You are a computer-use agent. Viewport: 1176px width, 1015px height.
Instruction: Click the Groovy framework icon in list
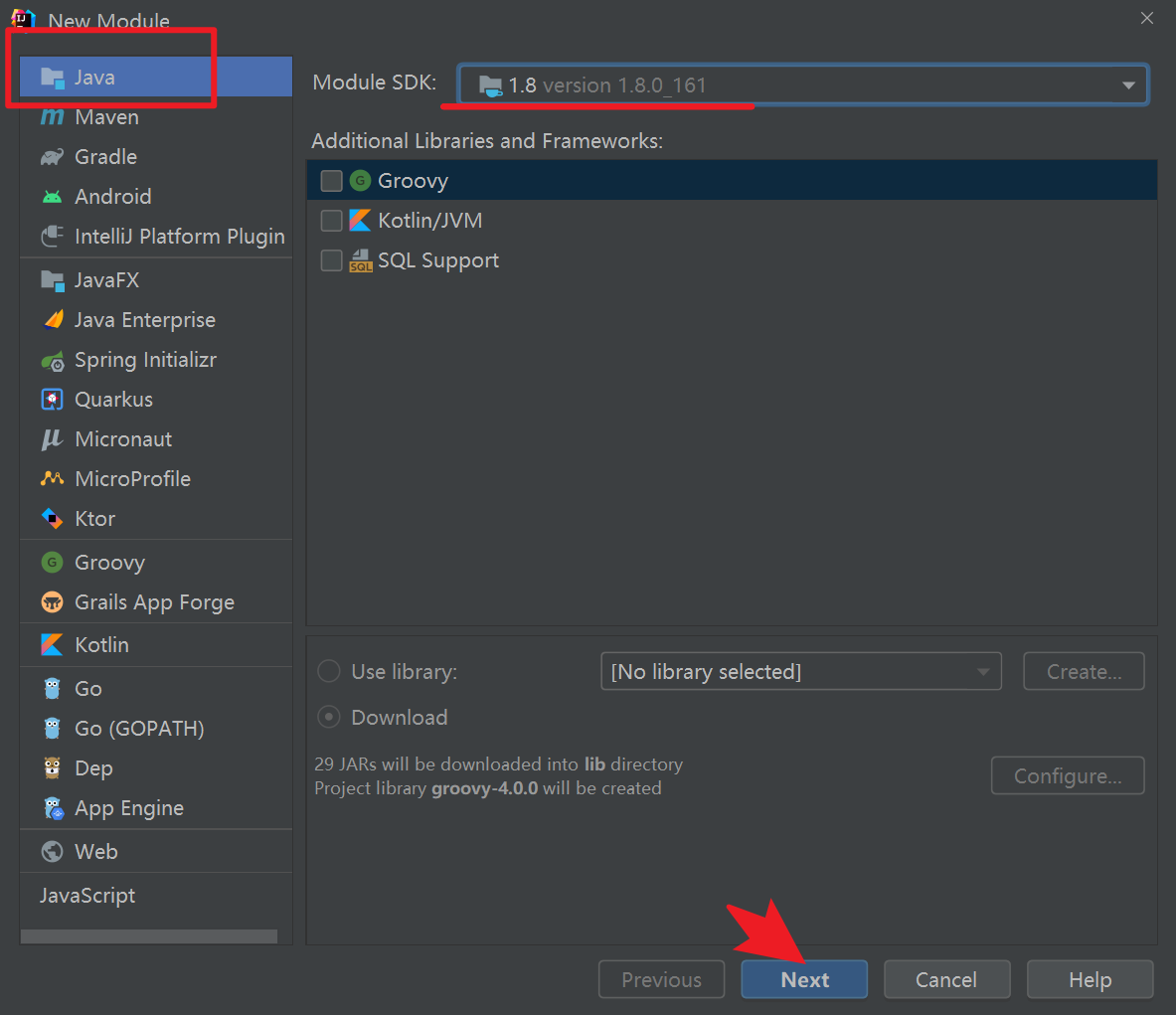click(x=361, y=180)
